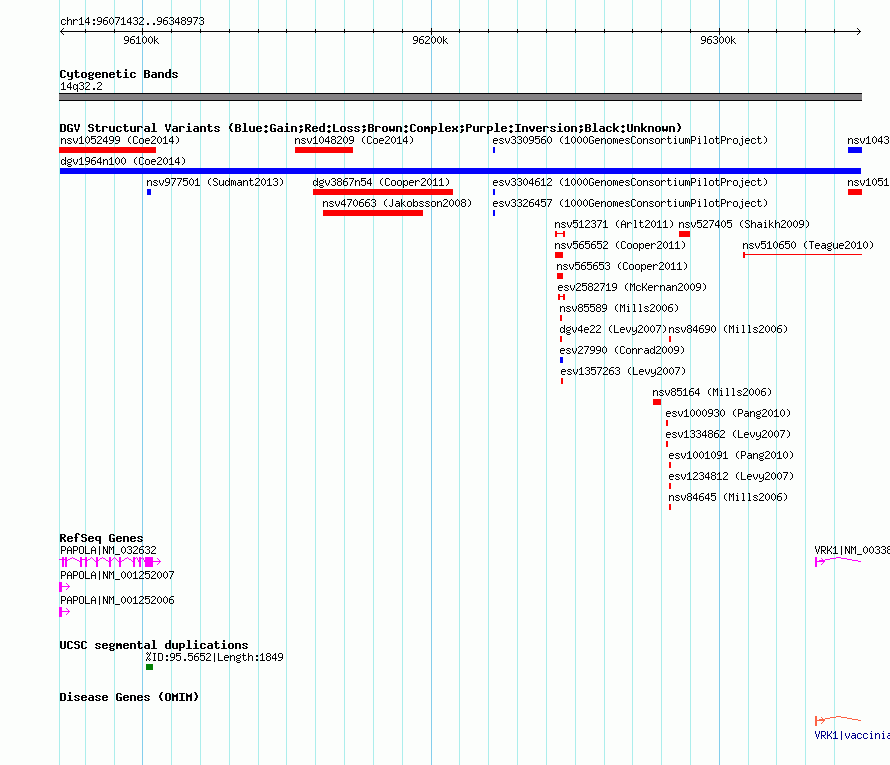Viewport: 890px width, 765px height.
Task: Open esv3309560 1000GenomesConsortiumPilotProject label
Action: (630, 140)
